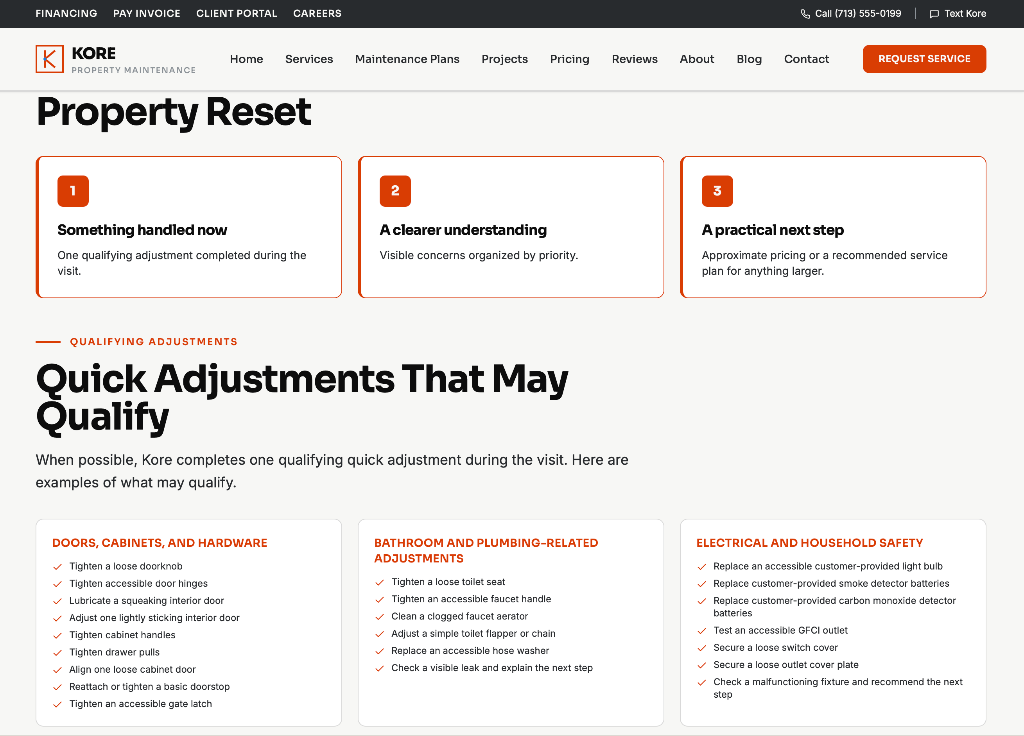The width and height of the screenshot is (1024, 736).
Task: Click checkmark beside Tighten a loose toilet seat
Action: 379,582
